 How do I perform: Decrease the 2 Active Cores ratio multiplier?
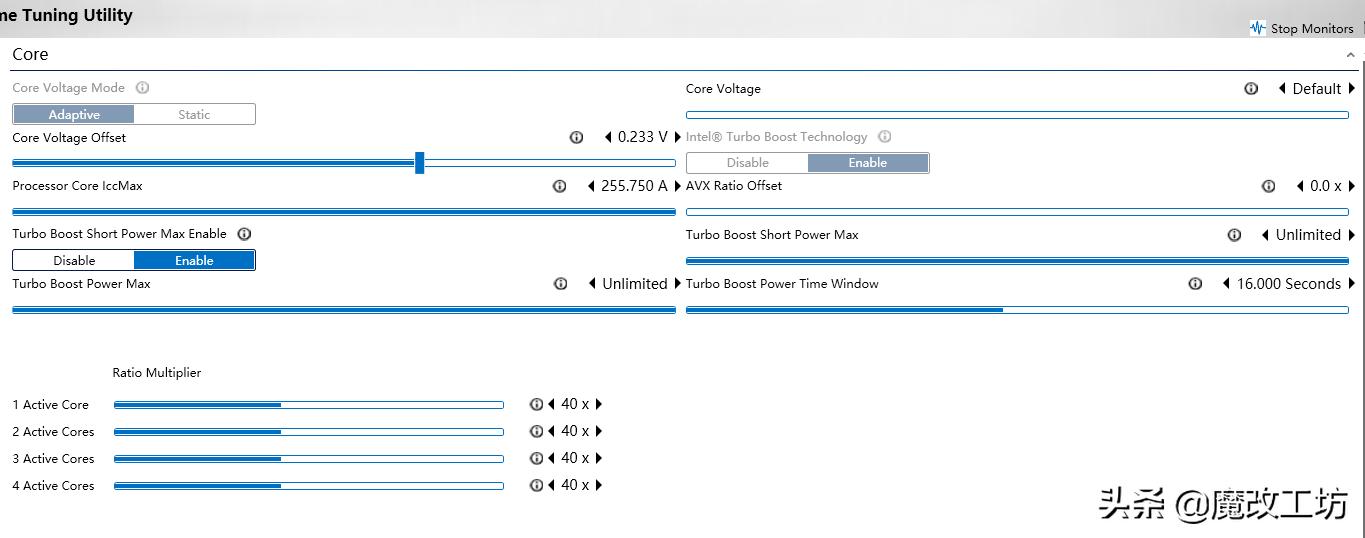(551, 432)
